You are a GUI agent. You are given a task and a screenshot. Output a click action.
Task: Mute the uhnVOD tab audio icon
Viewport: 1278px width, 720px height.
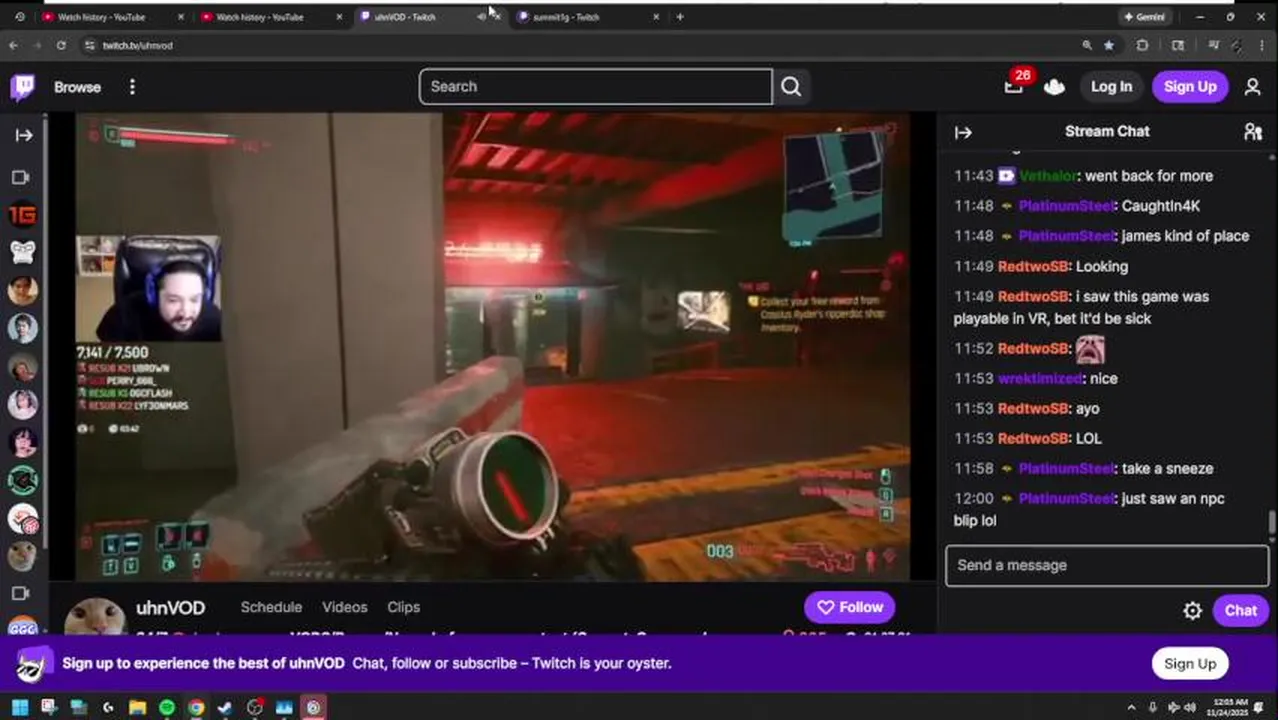[x=482, y=17]
